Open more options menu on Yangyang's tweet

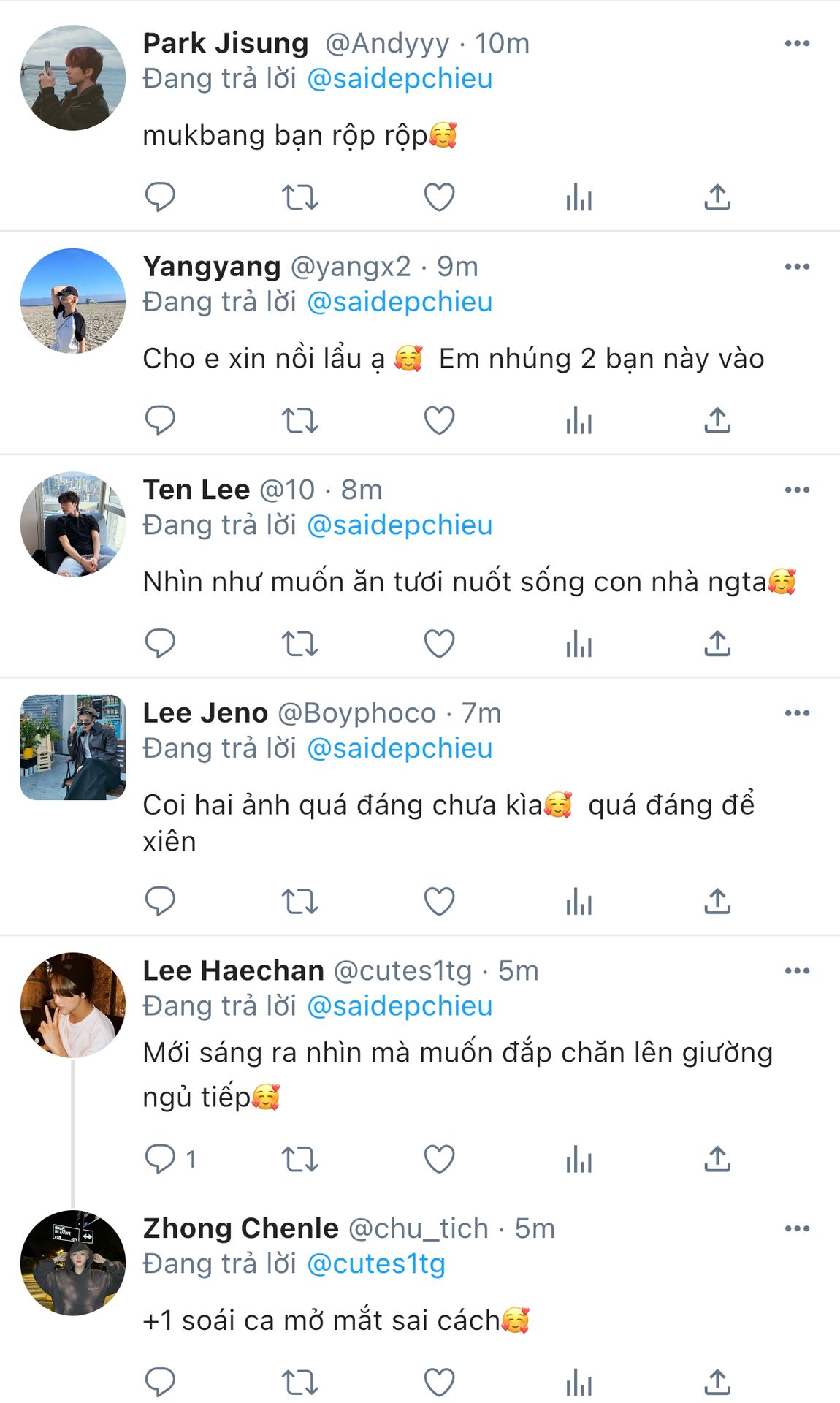pyautogui.click(x=797, y=267)
